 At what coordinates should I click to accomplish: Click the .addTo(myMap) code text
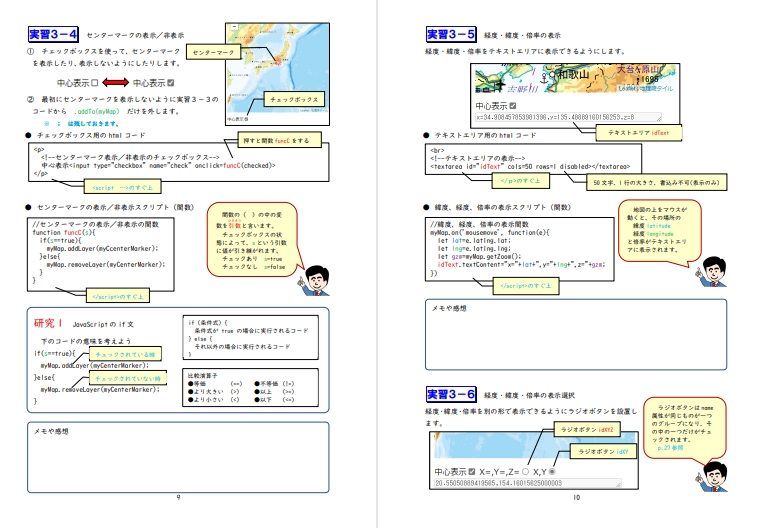pos(97,111)
